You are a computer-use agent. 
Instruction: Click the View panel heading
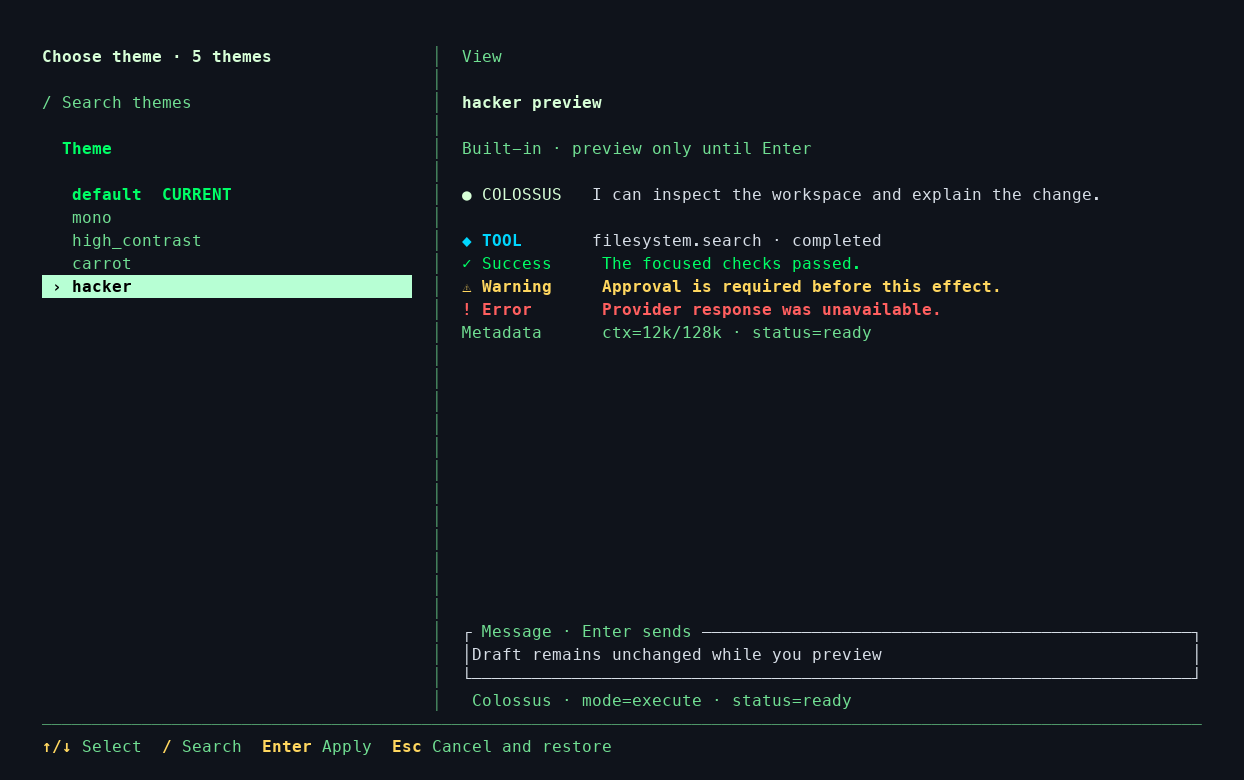click(x=482, y=57)
